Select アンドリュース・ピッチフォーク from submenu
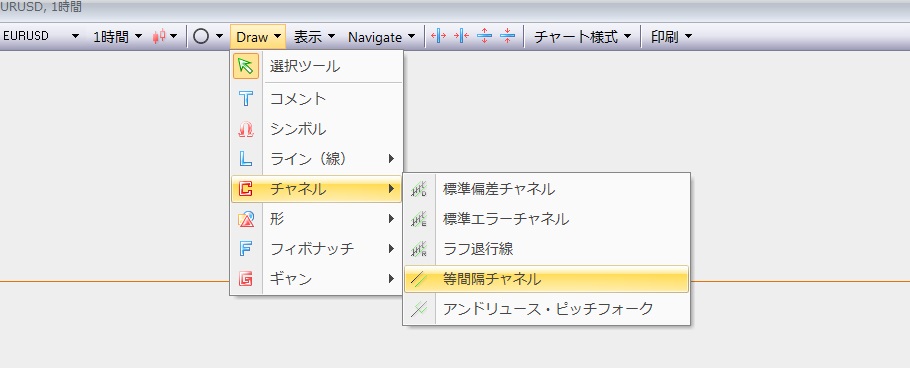Screen dimensions: 910x368 coord(546,309)
